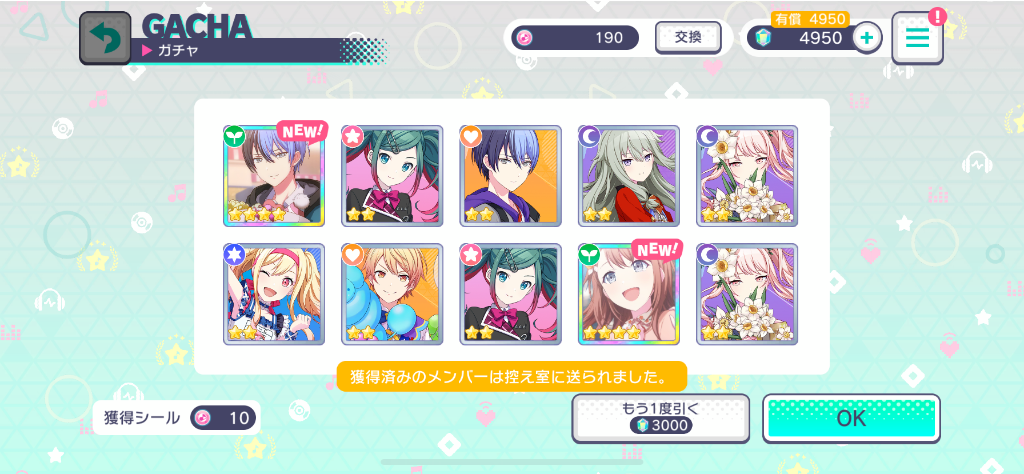Tap the blue star attribute icon on blonde card
Image resolution: width=1024 pixels, height=474 pixels.
point(232,254)
